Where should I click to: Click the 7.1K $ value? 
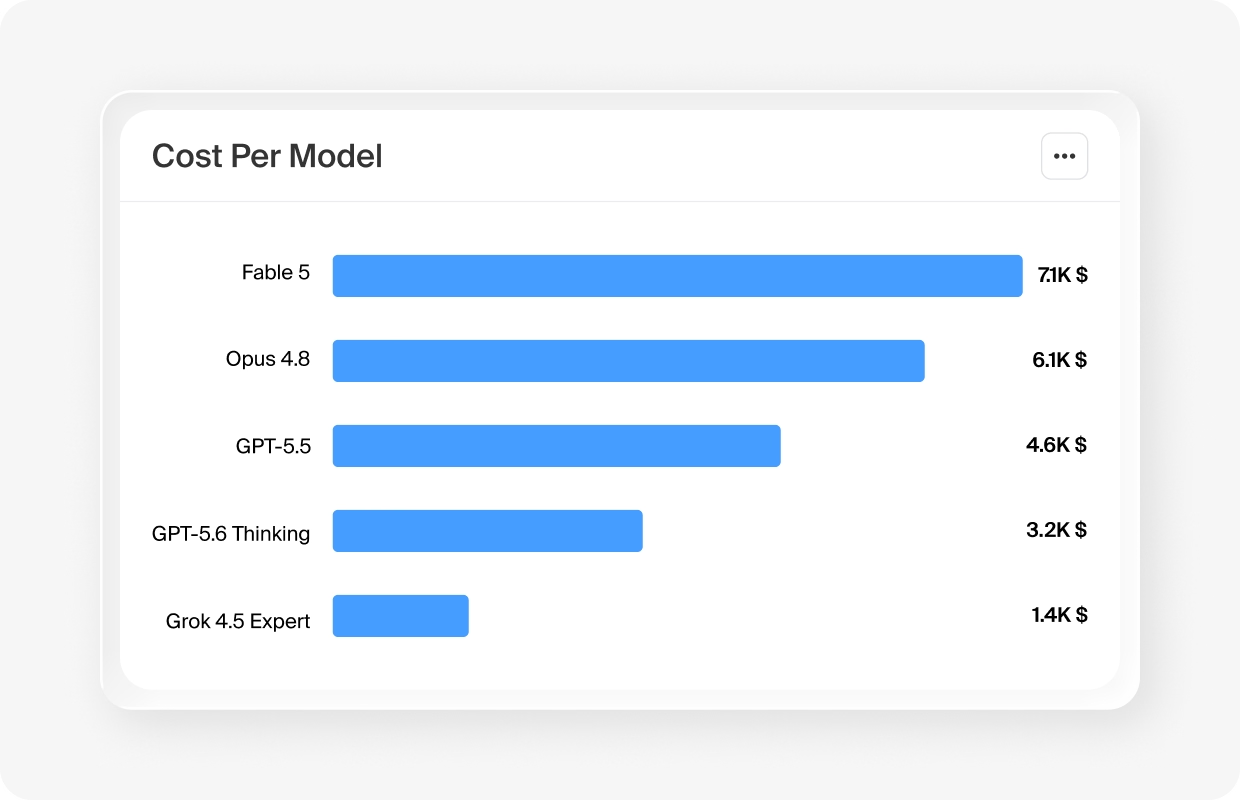tap(1062, 275)
